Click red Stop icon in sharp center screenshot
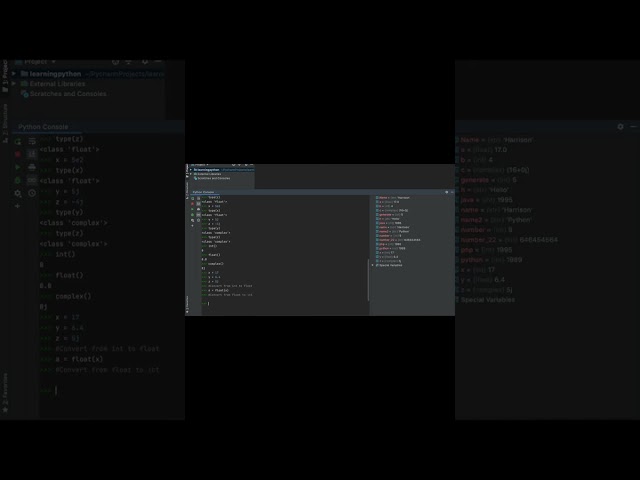640x480 pixels. pos(193,204)
